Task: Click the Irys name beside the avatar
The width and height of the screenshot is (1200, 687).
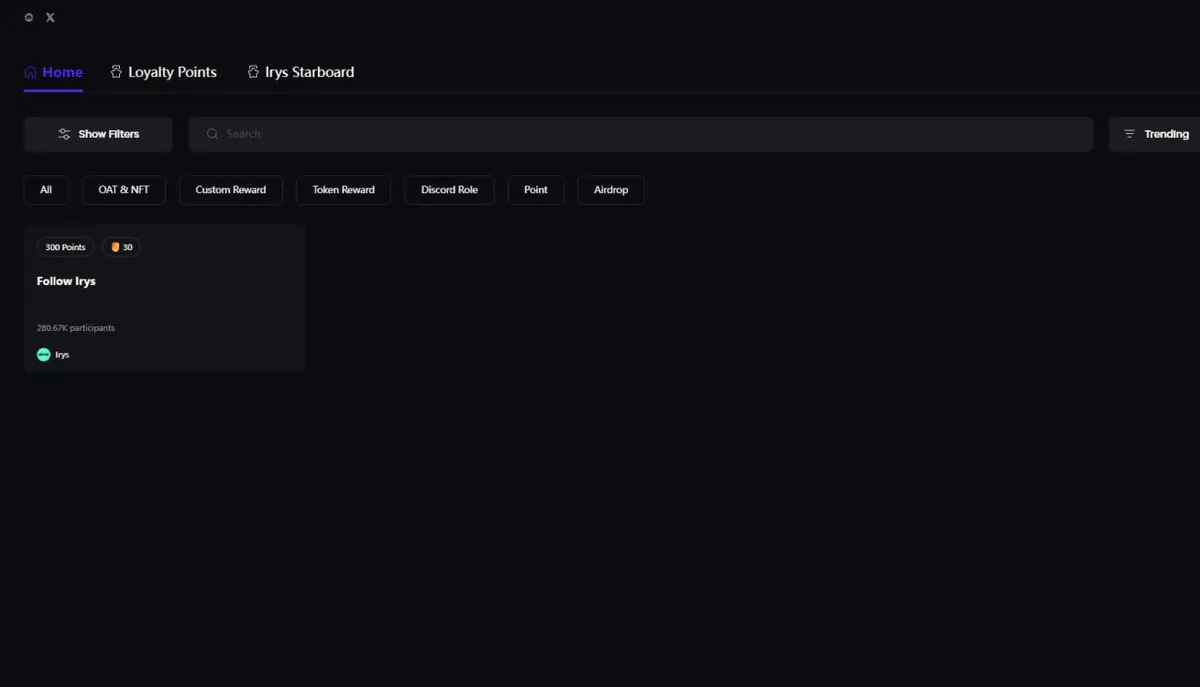Action: click(62, 355)
